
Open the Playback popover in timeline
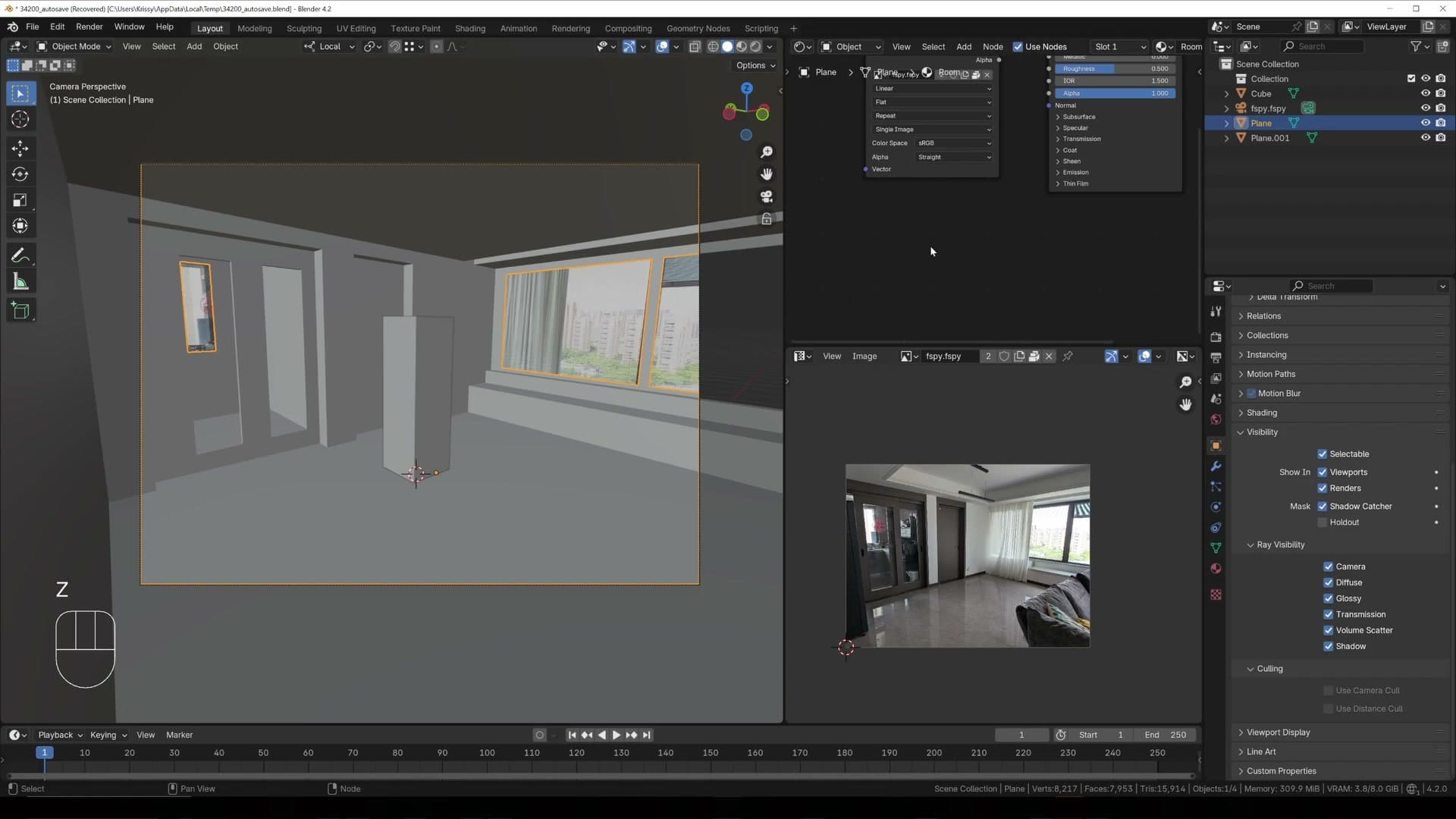tap(60, 736)
